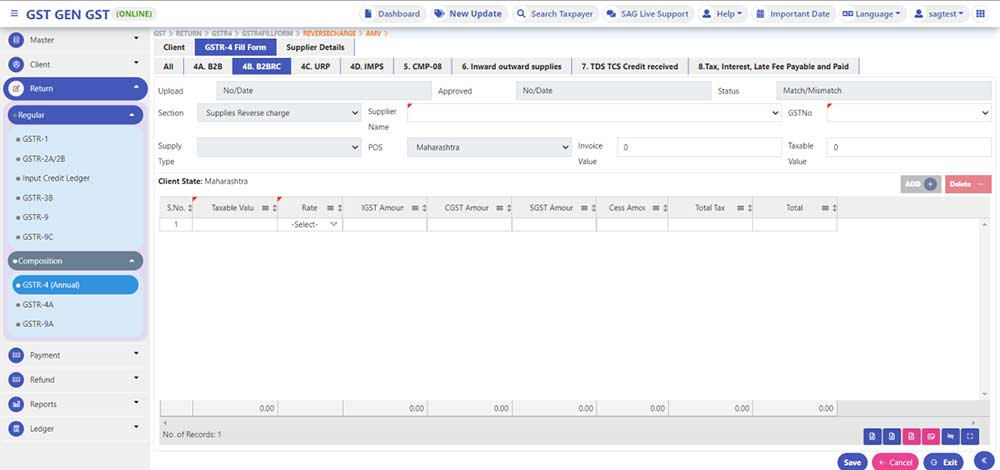Switch to the 4C. URP tab
The height and width of the screenshot is (470, 1000).
point(314,67)
